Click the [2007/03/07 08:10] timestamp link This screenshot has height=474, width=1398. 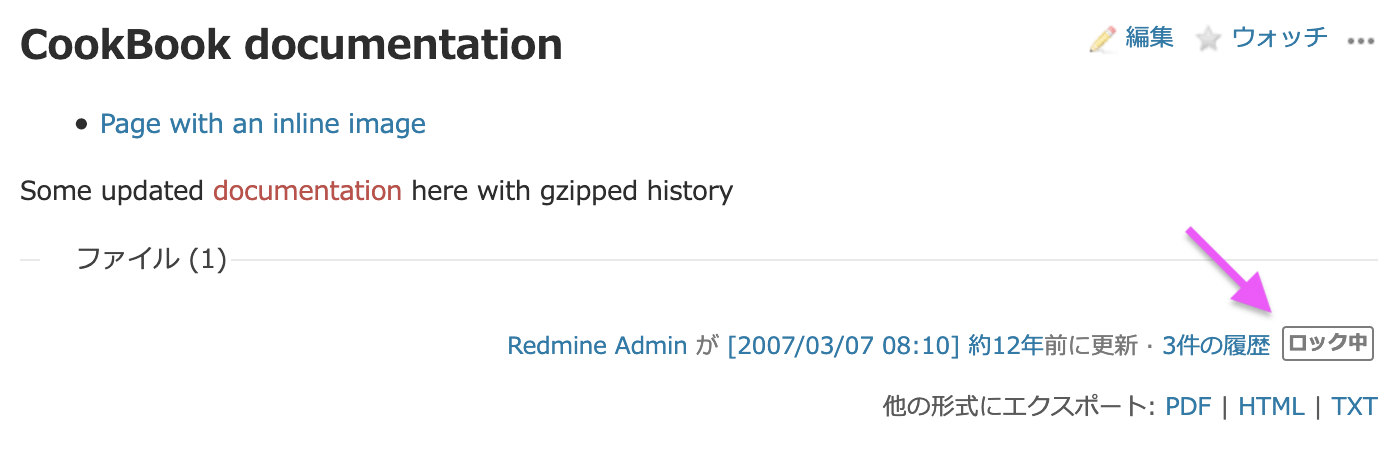coord(844,346)
